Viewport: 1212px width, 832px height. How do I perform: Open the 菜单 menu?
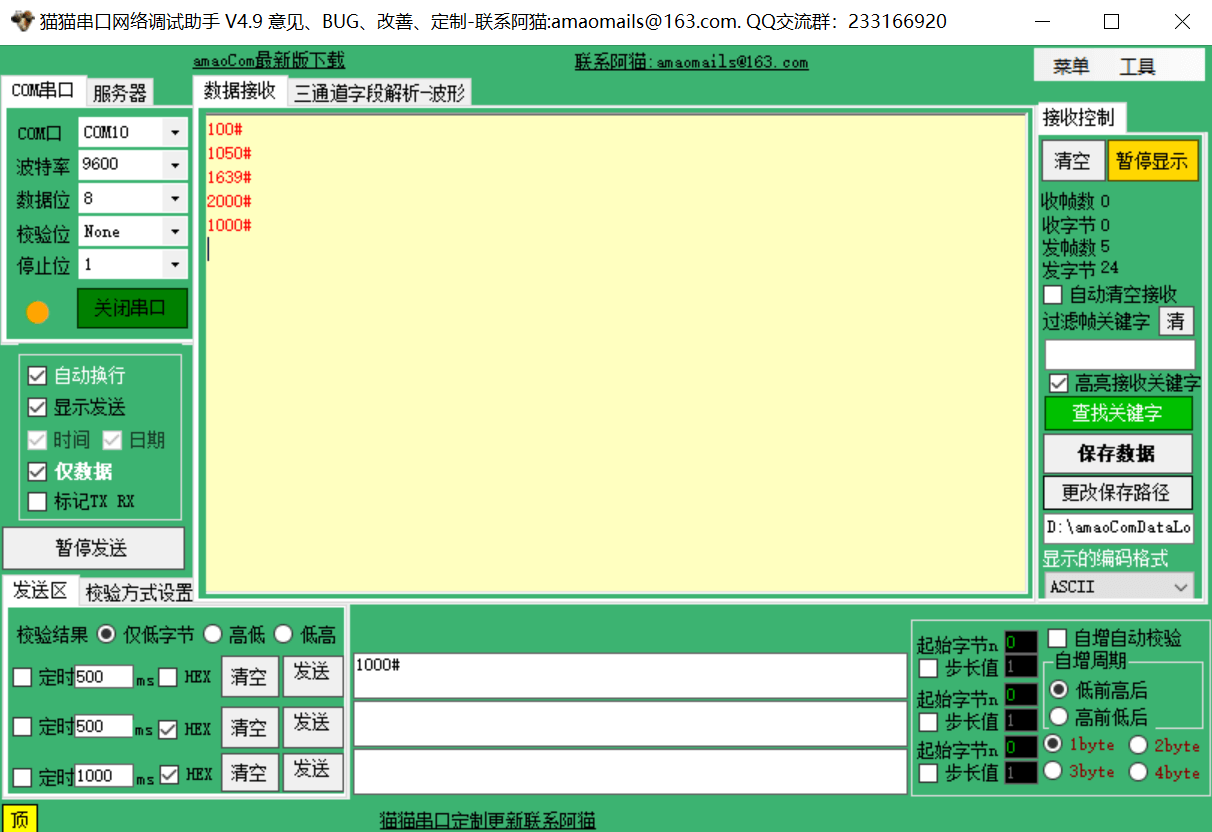coord(1071,67)
